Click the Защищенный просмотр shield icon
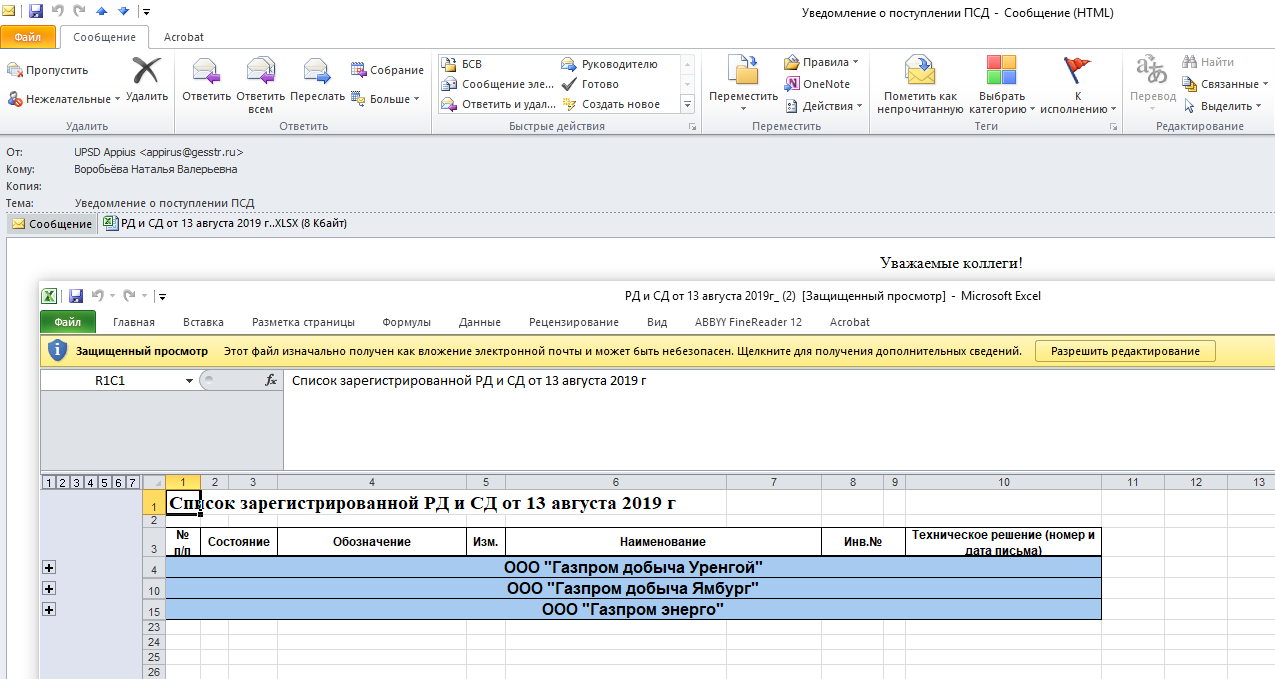1275x679 pixels. [x=58, y=351]
